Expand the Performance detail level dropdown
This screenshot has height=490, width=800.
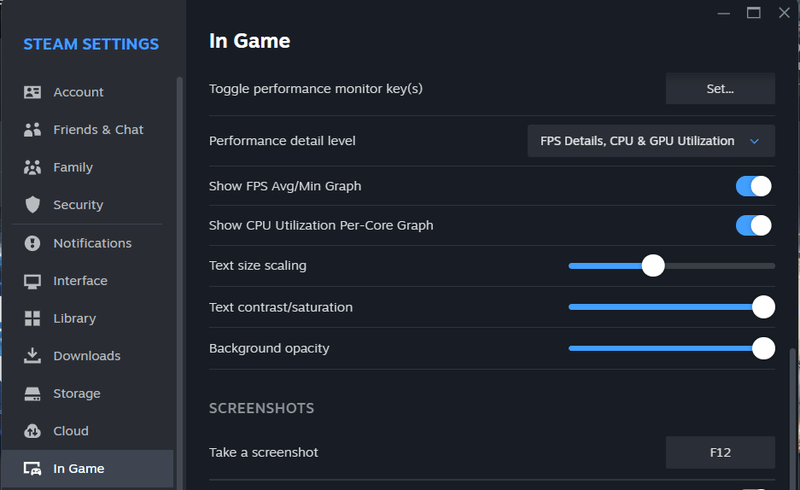(x=651, y=141)
